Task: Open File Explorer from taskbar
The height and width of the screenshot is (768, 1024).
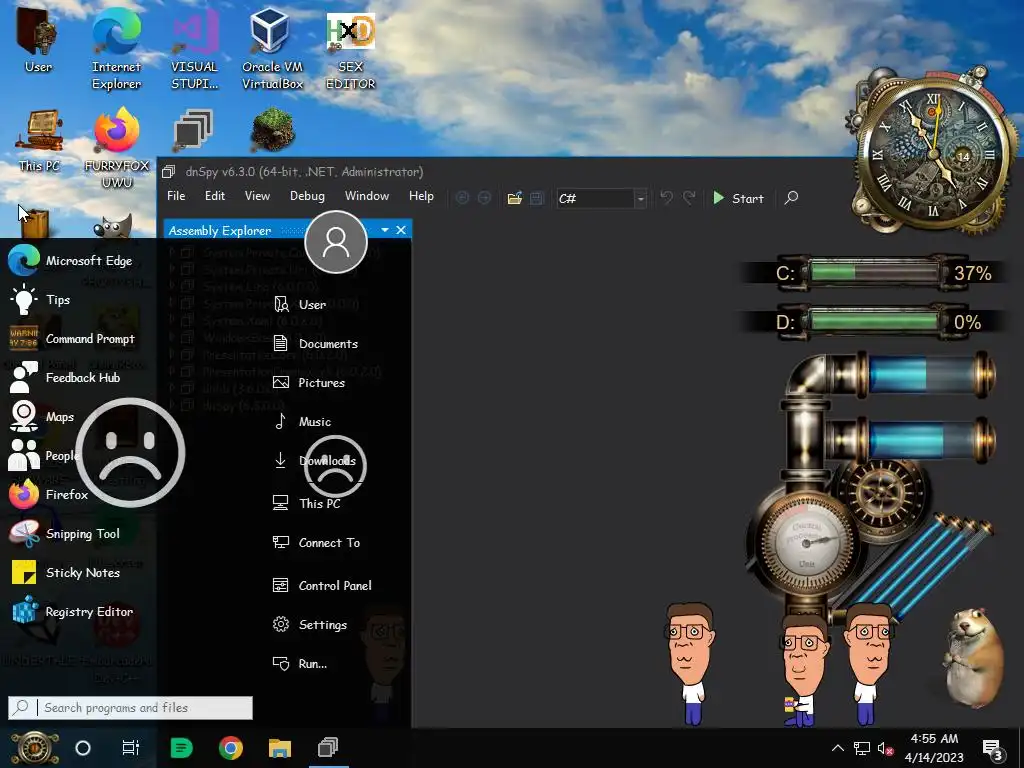Action: point(280,748)
